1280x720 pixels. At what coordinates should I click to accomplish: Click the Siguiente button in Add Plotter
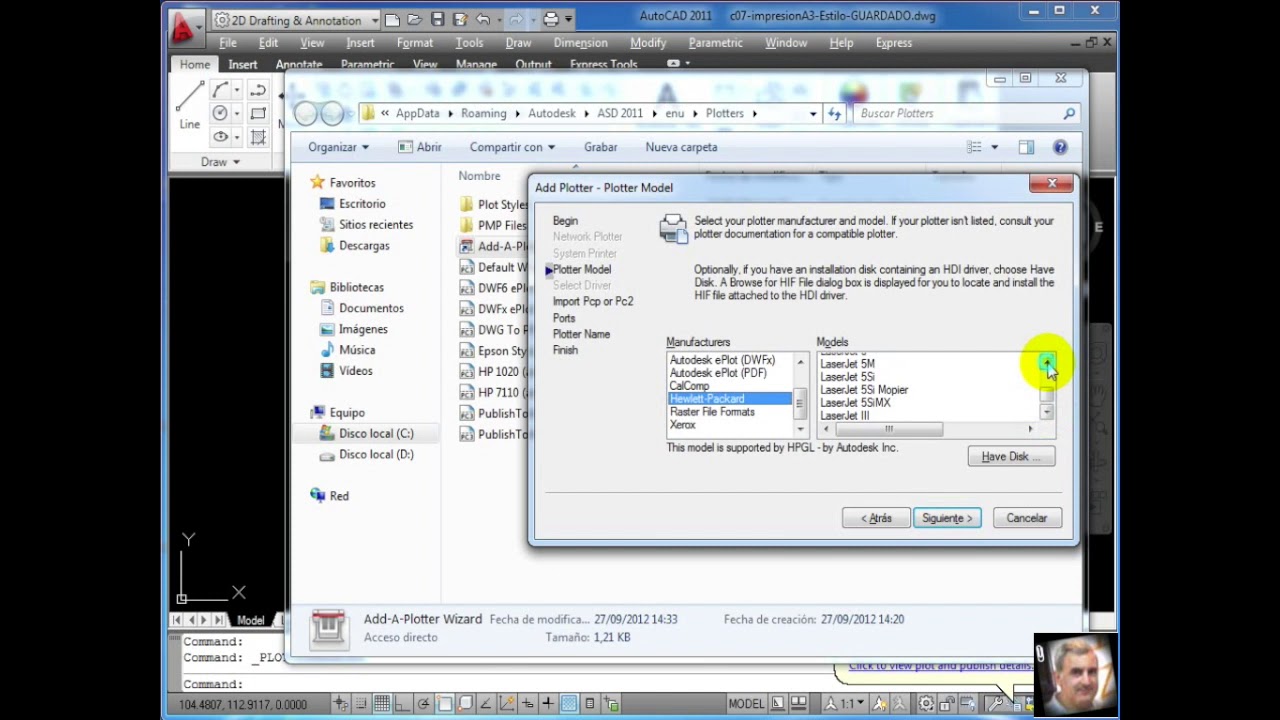947,518
